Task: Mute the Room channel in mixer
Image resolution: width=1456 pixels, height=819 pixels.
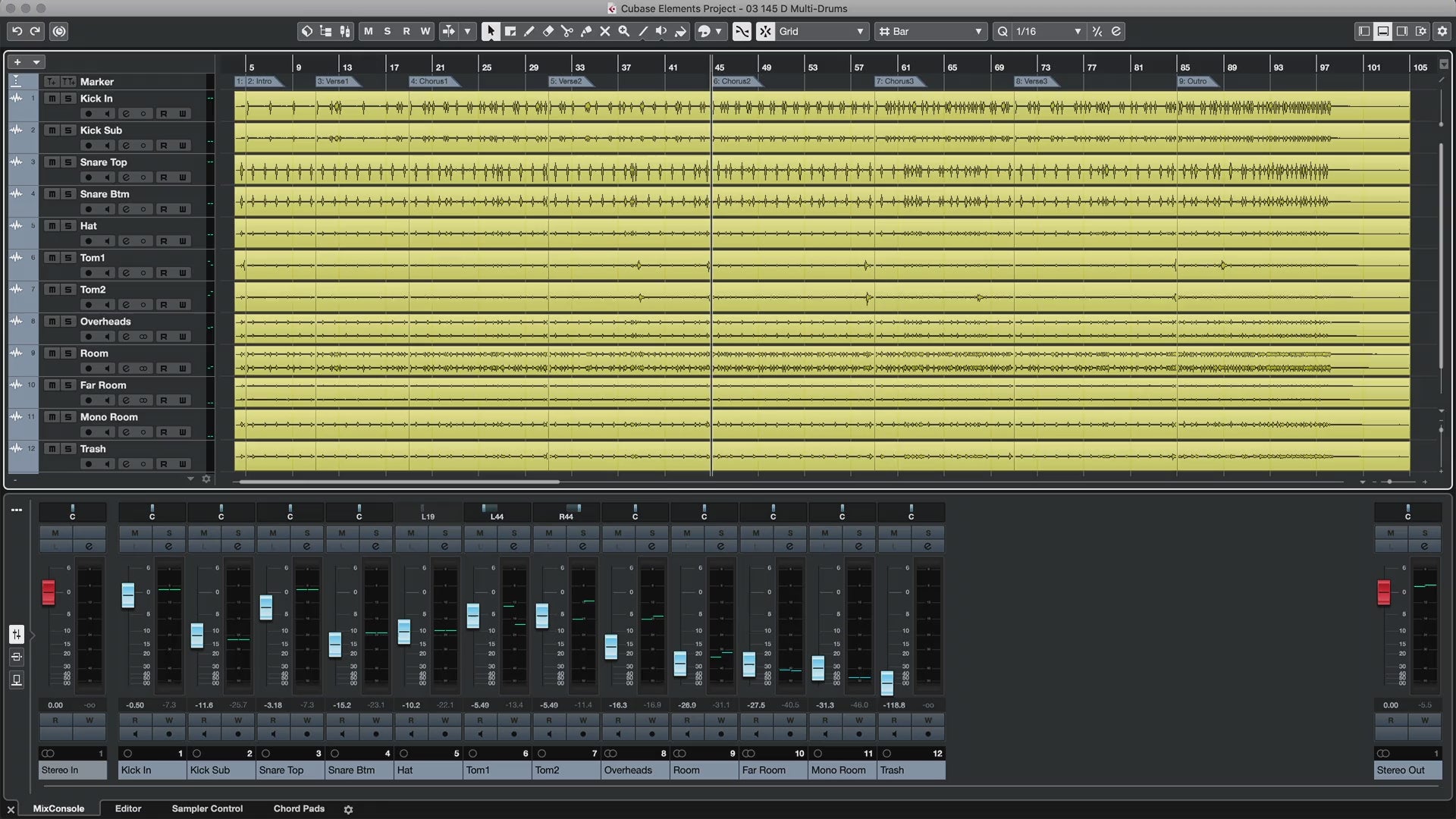Action: pyautogui.click(x=687, y=533)
